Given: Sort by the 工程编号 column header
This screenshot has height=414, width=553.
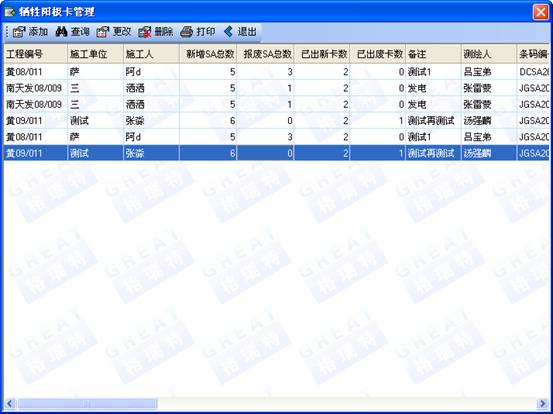Looking at the screenshot, I should point(36,54).
